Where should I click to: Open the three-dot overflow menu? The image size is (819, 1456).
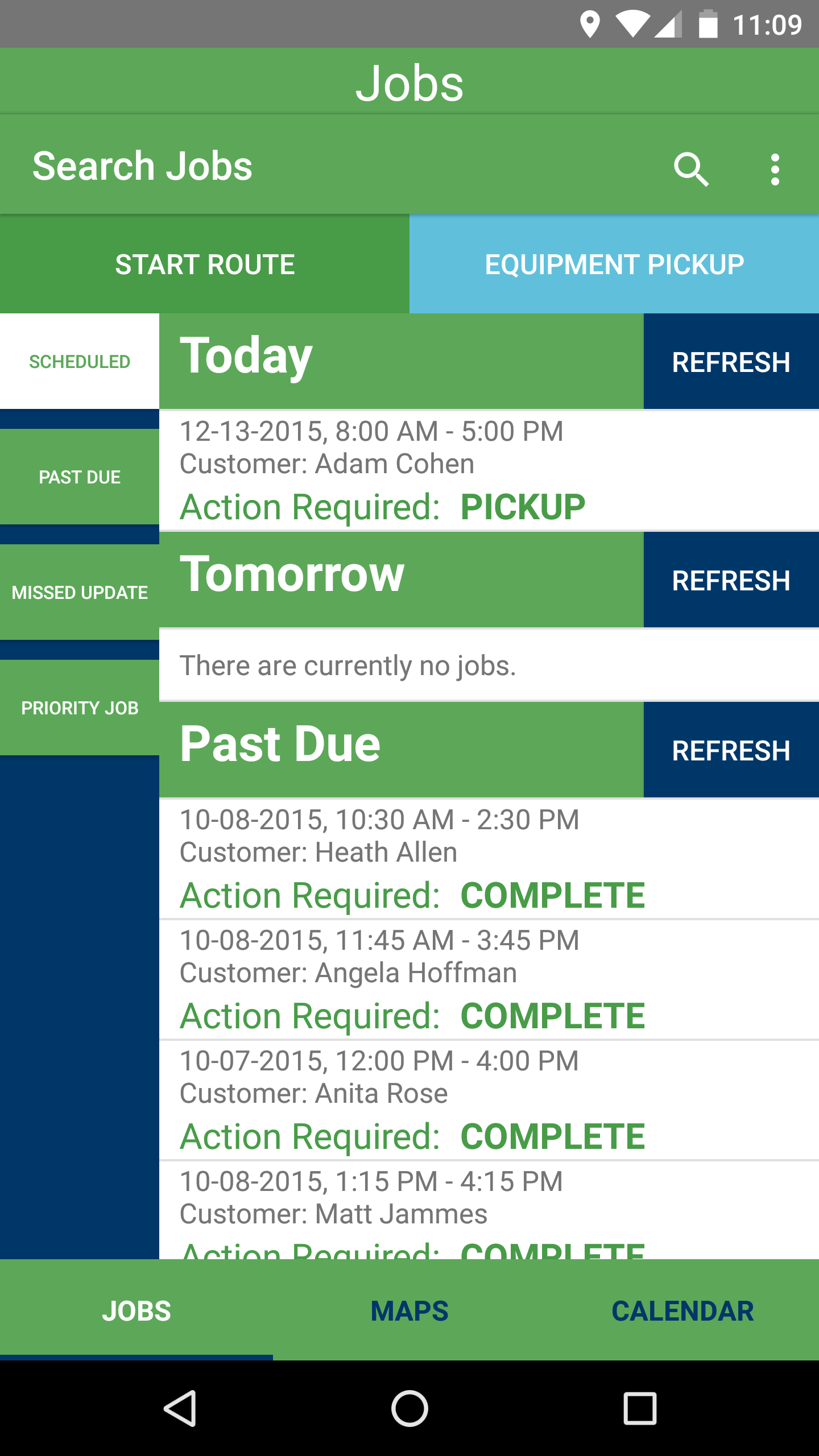tap(775, 169)
